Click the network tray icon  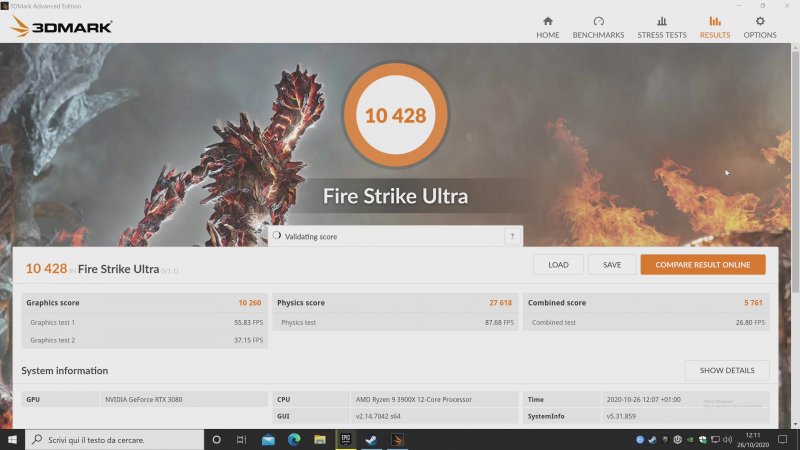pos(715,439)
